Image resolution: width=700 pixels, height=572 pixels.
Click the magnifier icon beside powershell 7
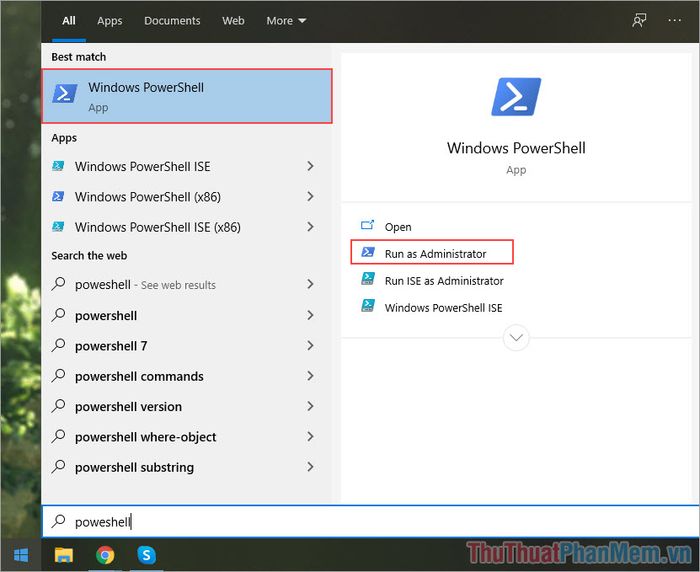tap(58, 345)
